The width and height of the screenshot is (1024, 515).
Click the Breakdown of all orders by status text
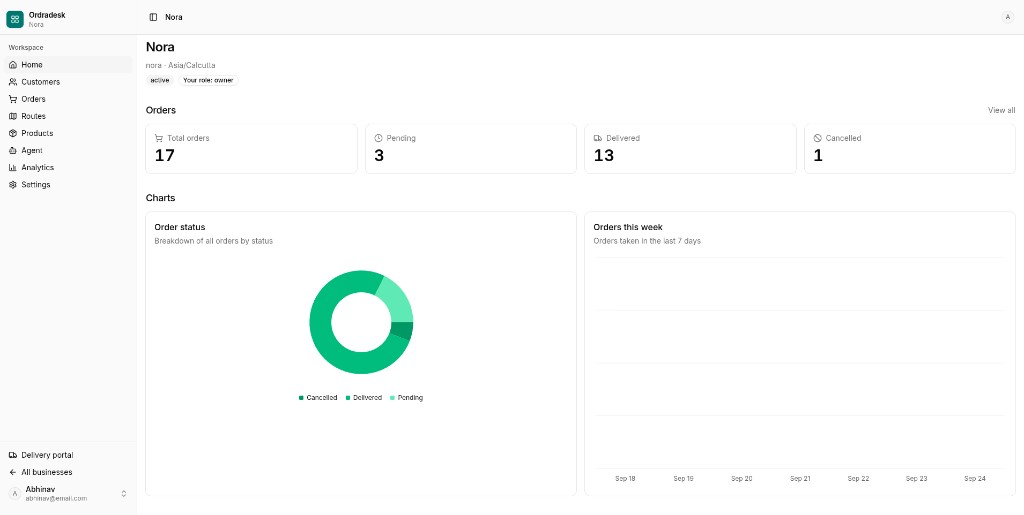tap(214, 241)
